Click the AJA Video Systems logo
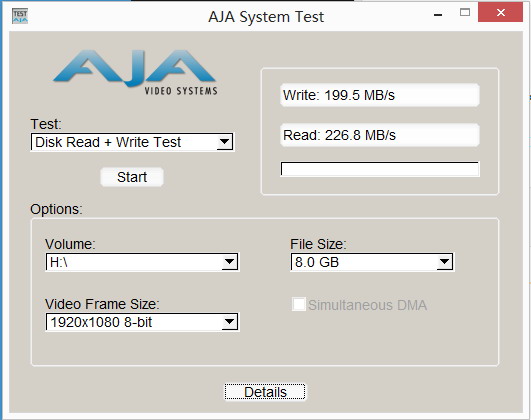Viewport: 531px width, 420px height. tap(135, 72)
